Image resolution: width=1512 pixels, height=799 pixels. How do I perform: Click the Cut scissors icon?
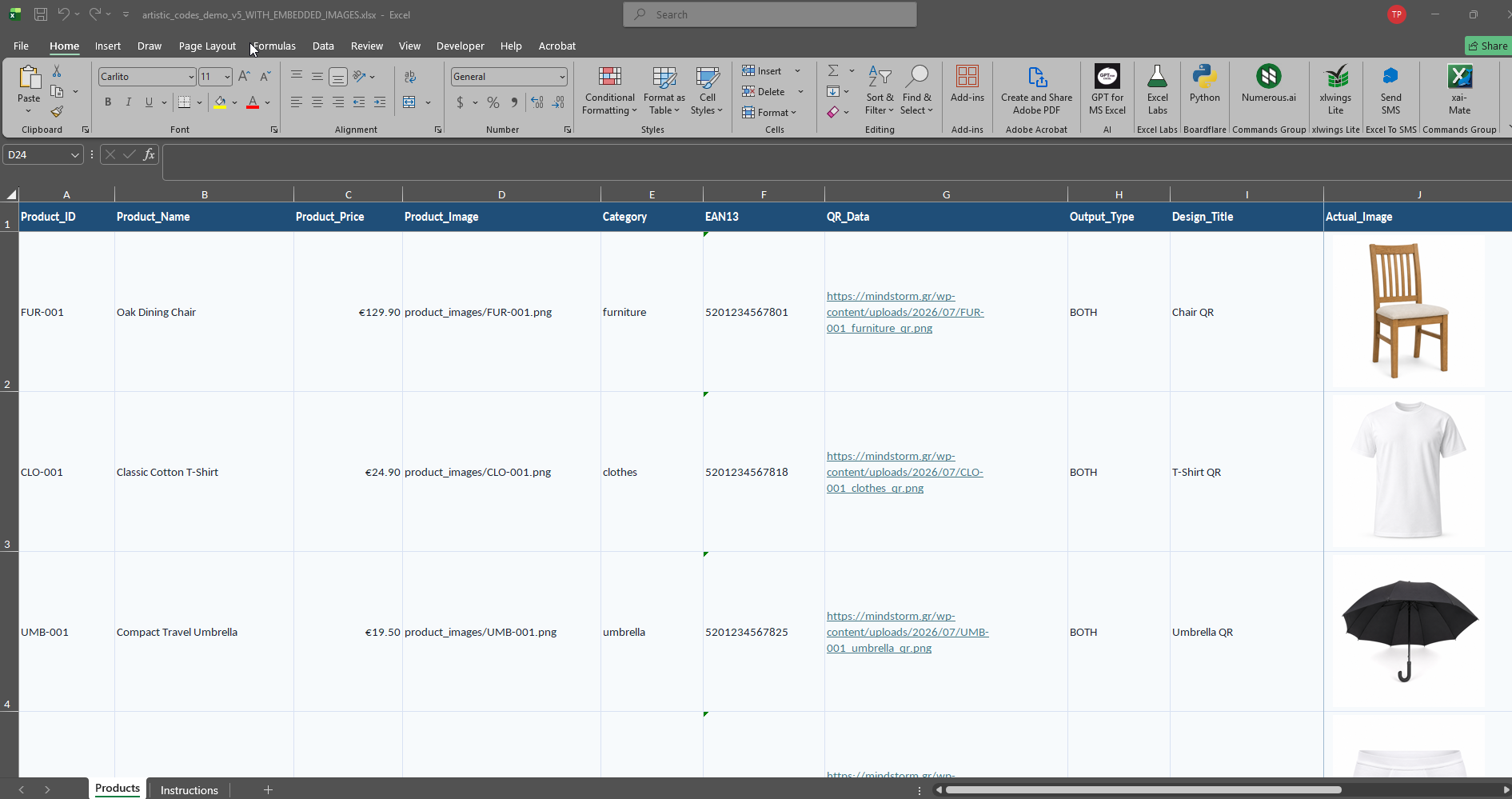point(57,71)
